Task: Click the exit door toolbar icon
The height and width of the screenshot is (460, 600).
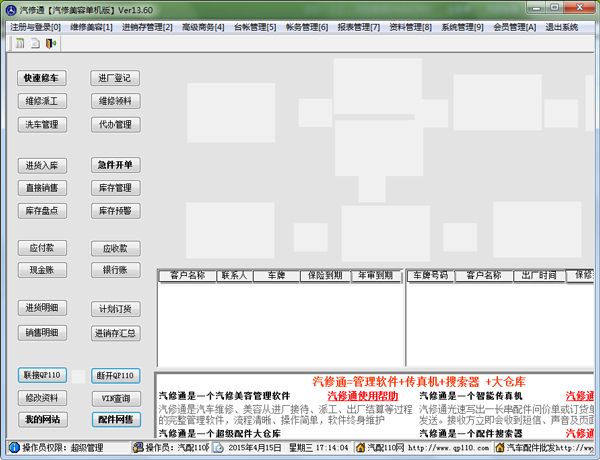Action: (x=51, y=43)
